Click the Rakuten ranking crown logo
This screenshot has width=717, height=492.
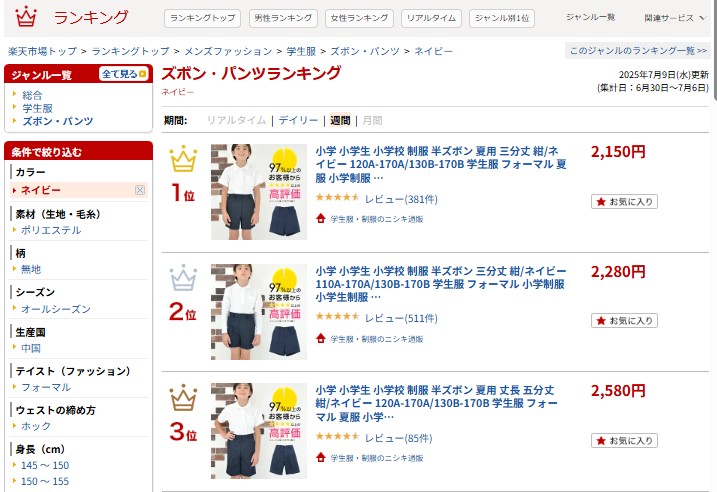[x=26, y=16]
